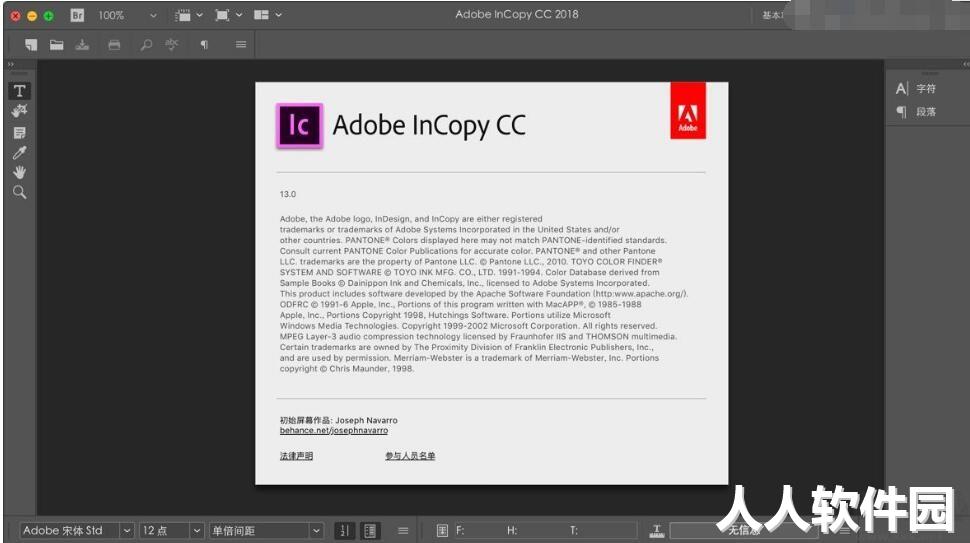
Task: Click the 100% zoom level field
Action: [111, 15]
